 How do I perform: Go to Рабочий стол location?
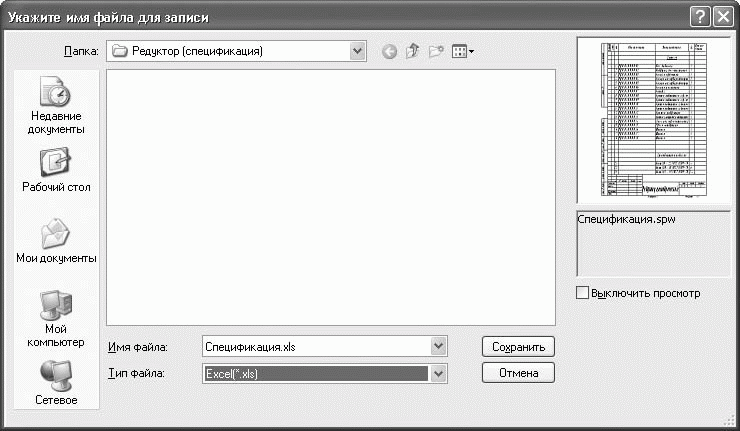pyautogui.click(x=56, y=168)
